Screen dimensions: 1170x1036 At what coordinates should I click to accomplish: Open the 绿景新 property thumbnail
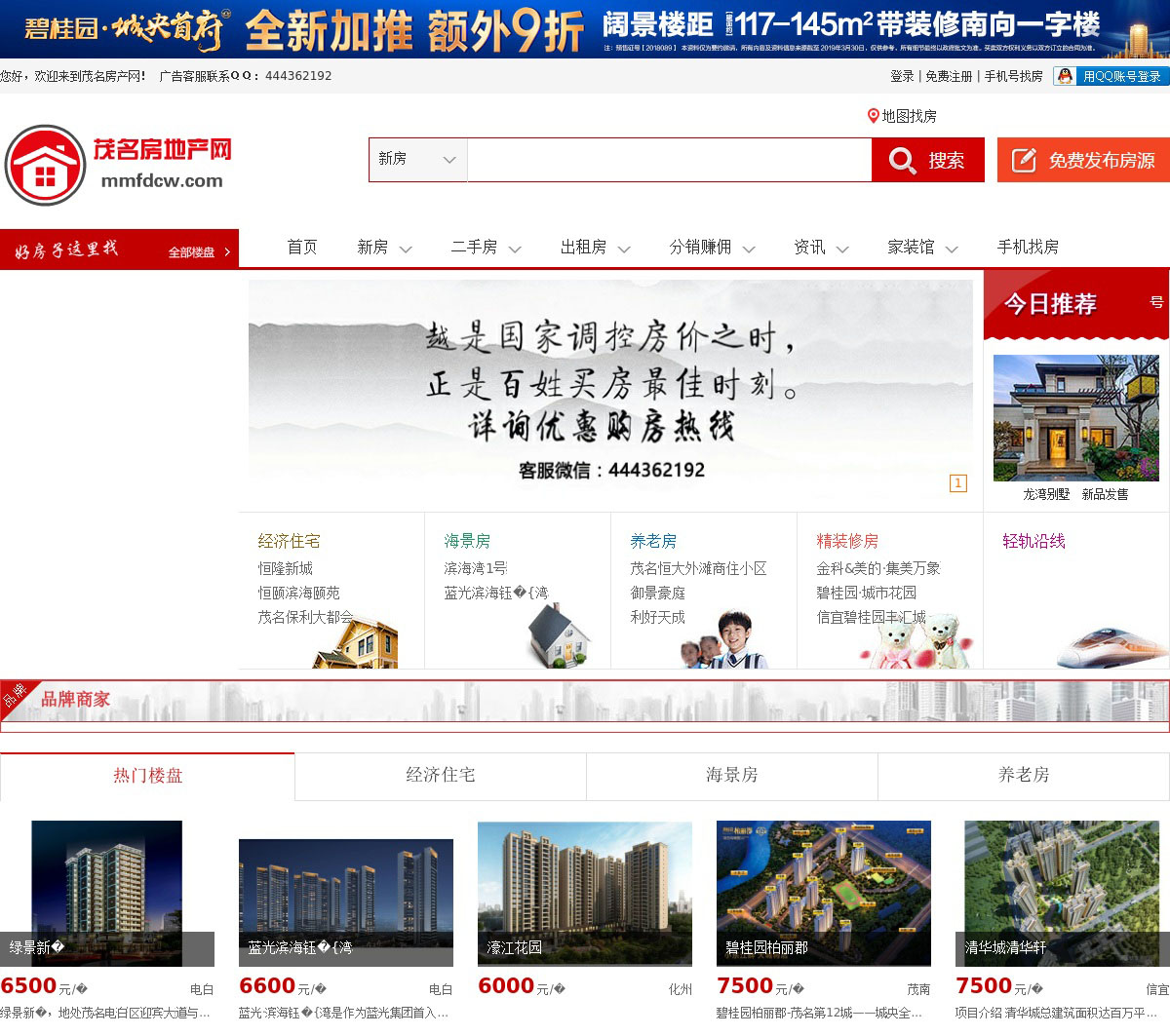tap(107, 893)
